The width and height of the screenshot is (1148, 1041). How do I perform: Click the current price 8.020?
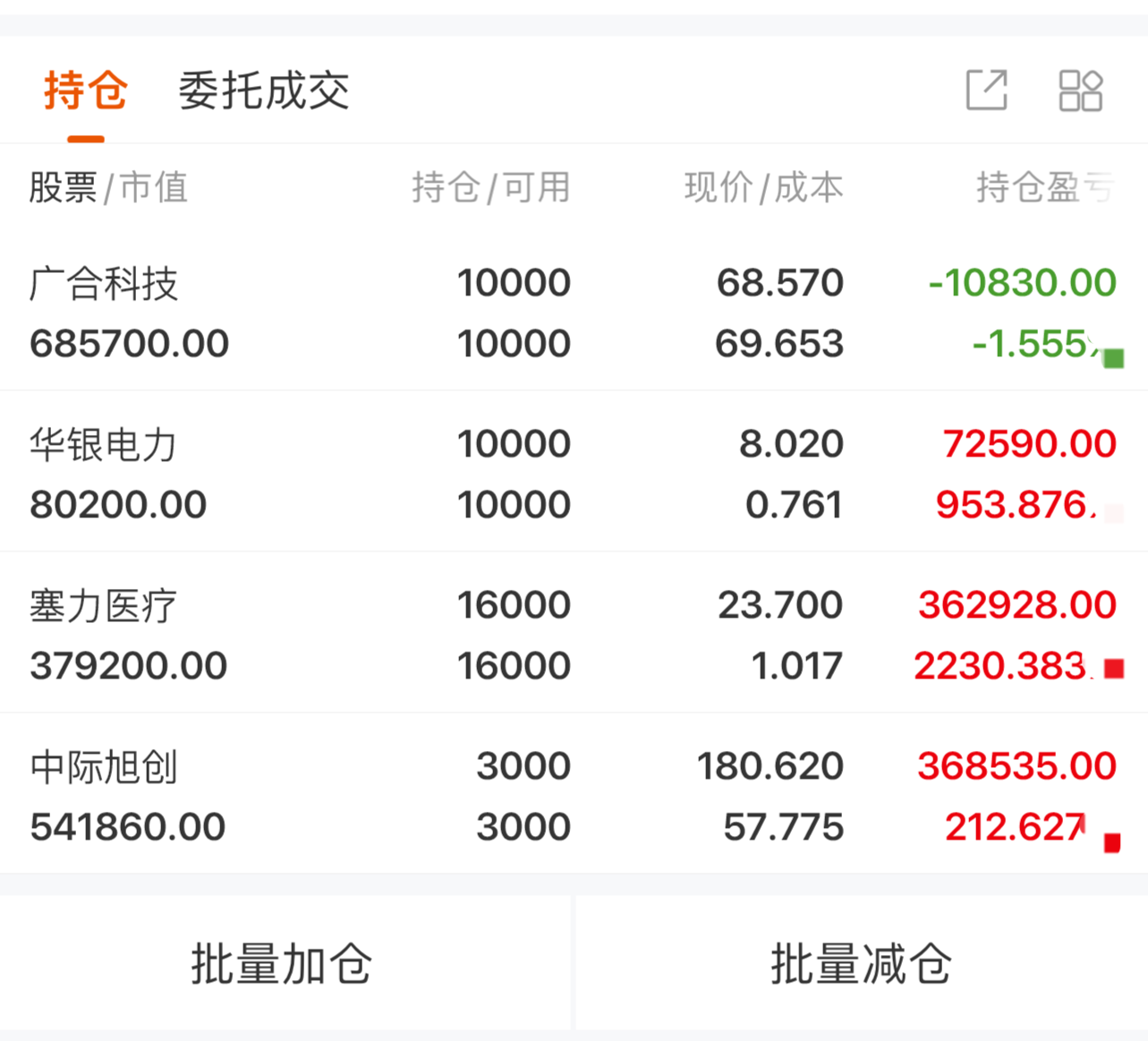click(x=792, y=444)
